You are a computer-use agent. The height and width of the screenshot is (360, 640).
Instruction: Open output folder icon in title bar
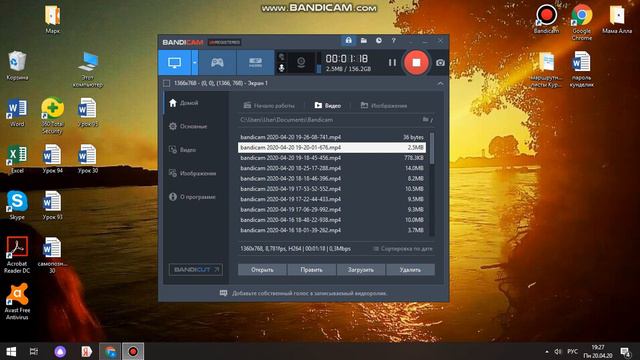coord(364,40)
